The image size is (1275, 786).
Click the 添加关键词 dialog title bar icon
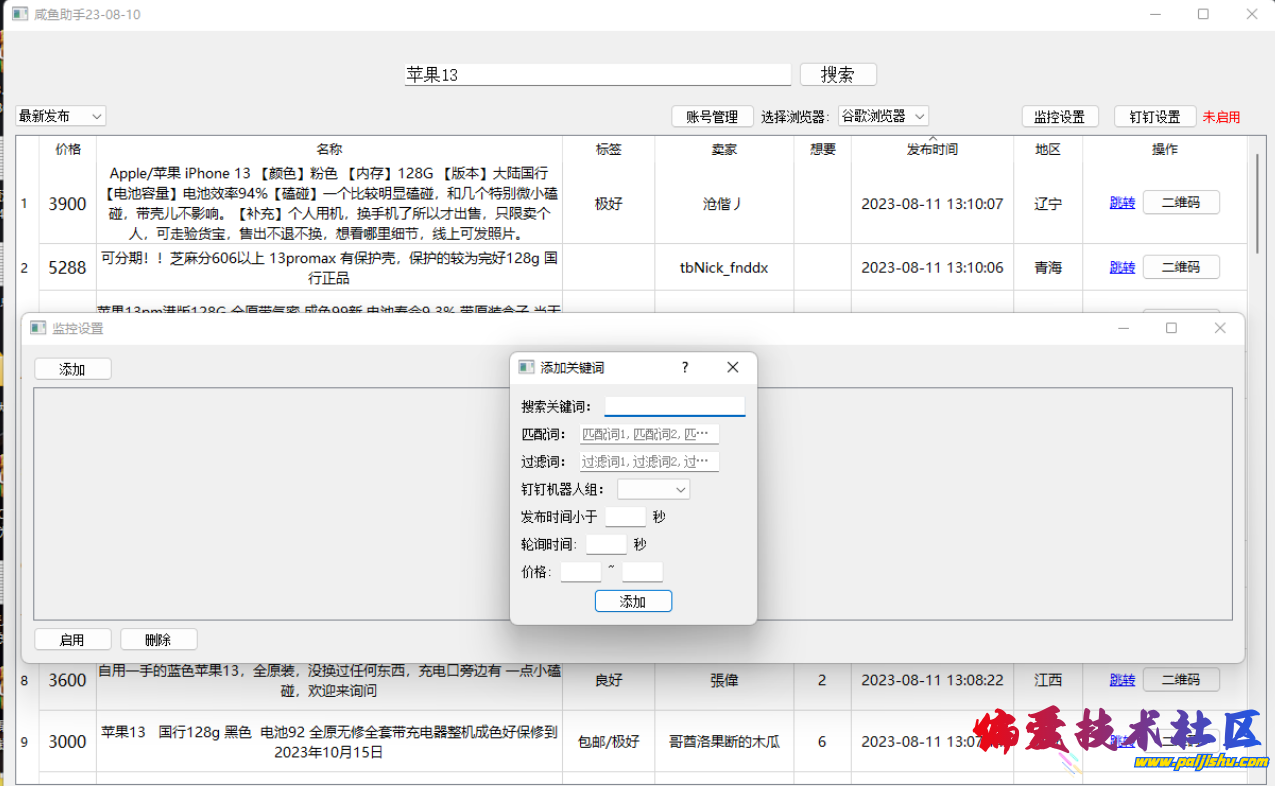[x=526, y=367]
